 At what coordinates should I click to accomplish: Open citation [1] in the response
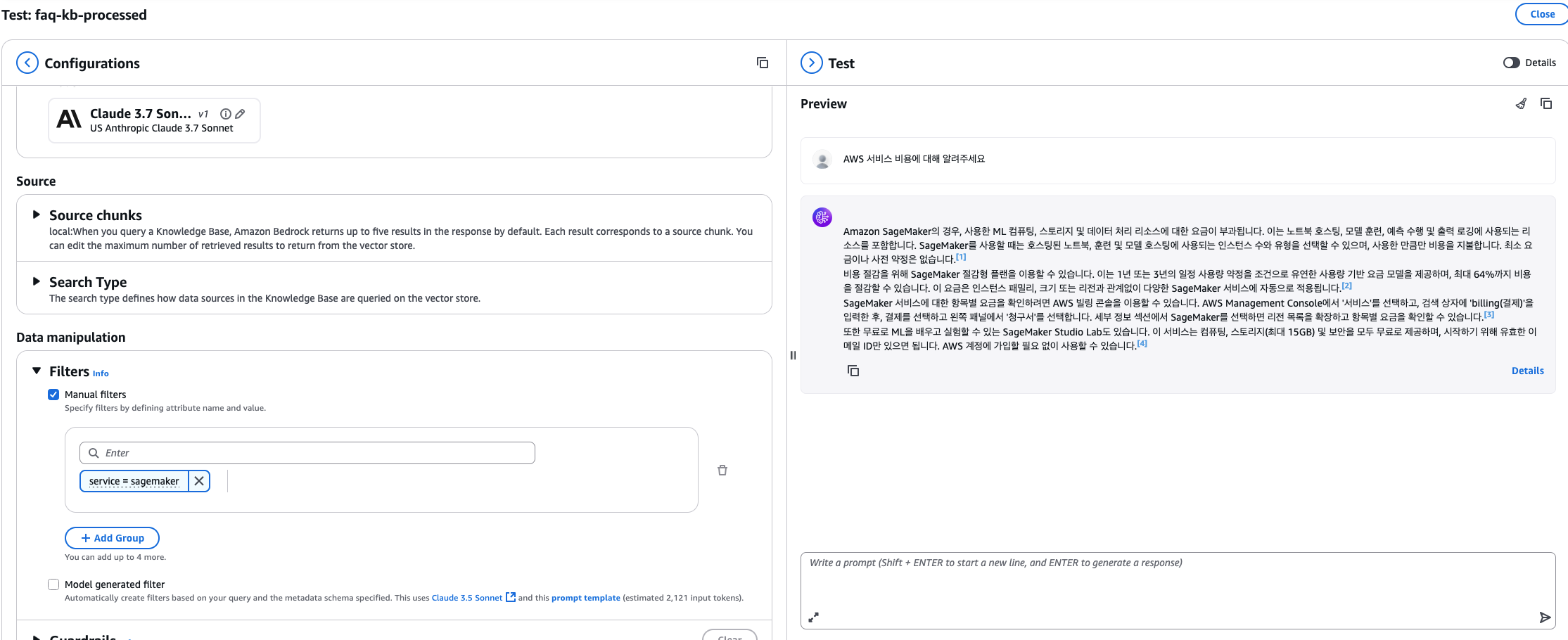961,257
